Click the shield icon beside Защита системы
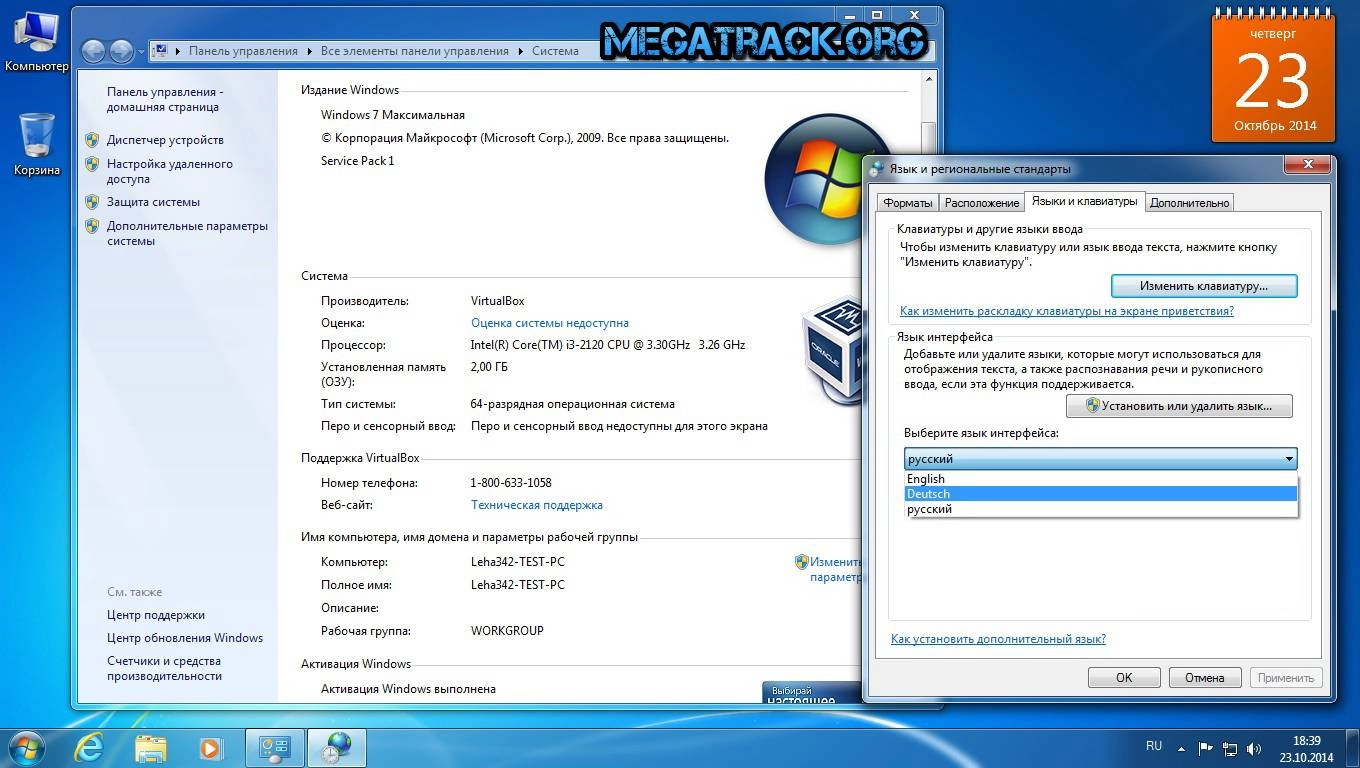Viewport: 1360px width, 768px height. pyautogui.click(x=92, y=202)
